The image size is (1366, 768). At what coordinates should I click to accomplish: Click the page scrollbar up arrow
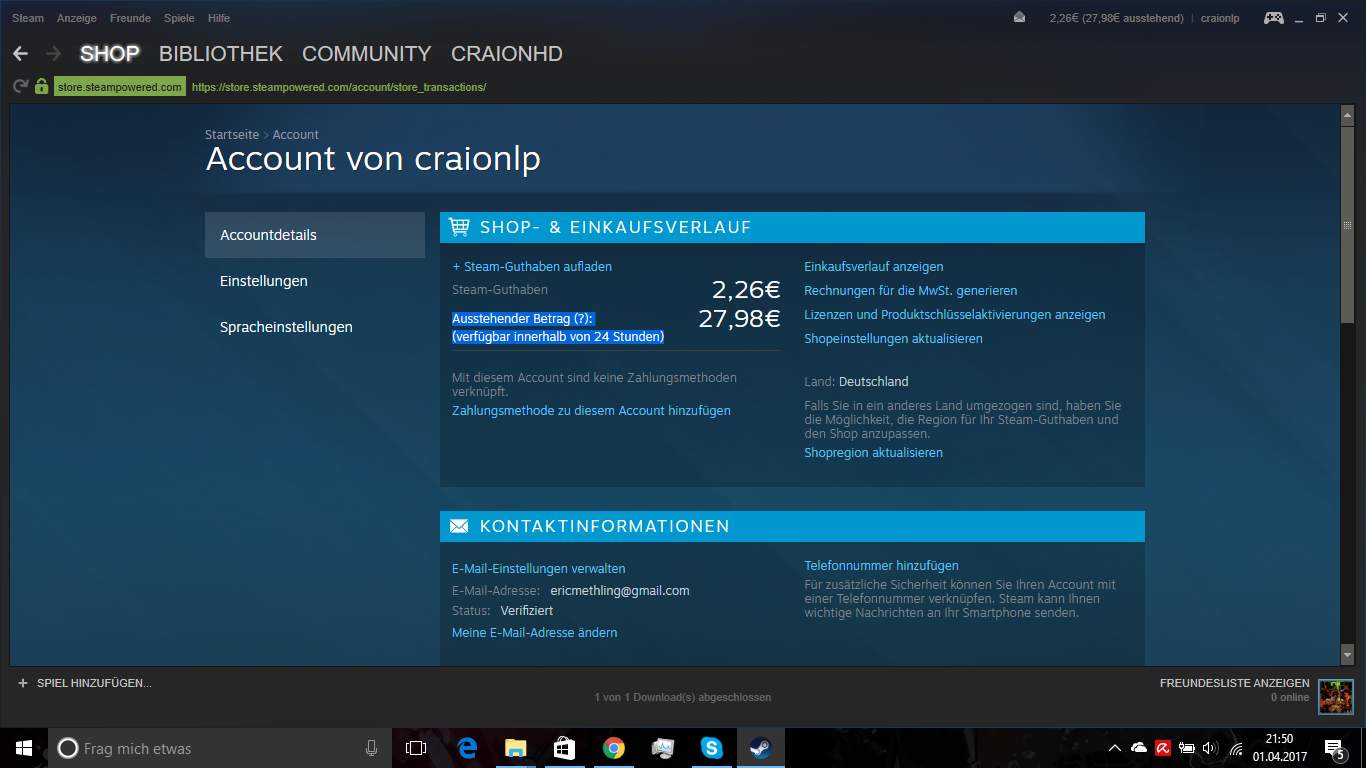tap(1347, 115)
